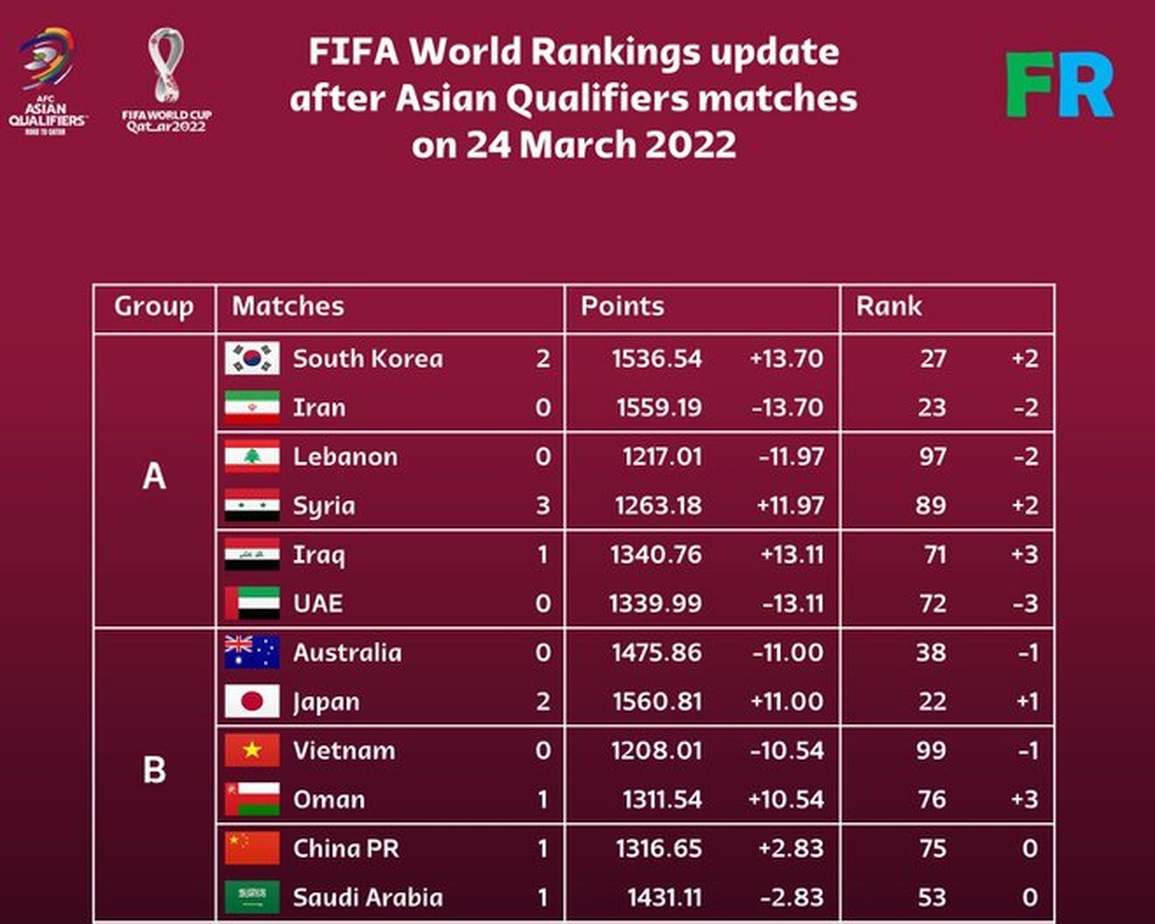Screen dimensions: 1155x924
Task: Select the Rank column header
Action: point(888,307)
